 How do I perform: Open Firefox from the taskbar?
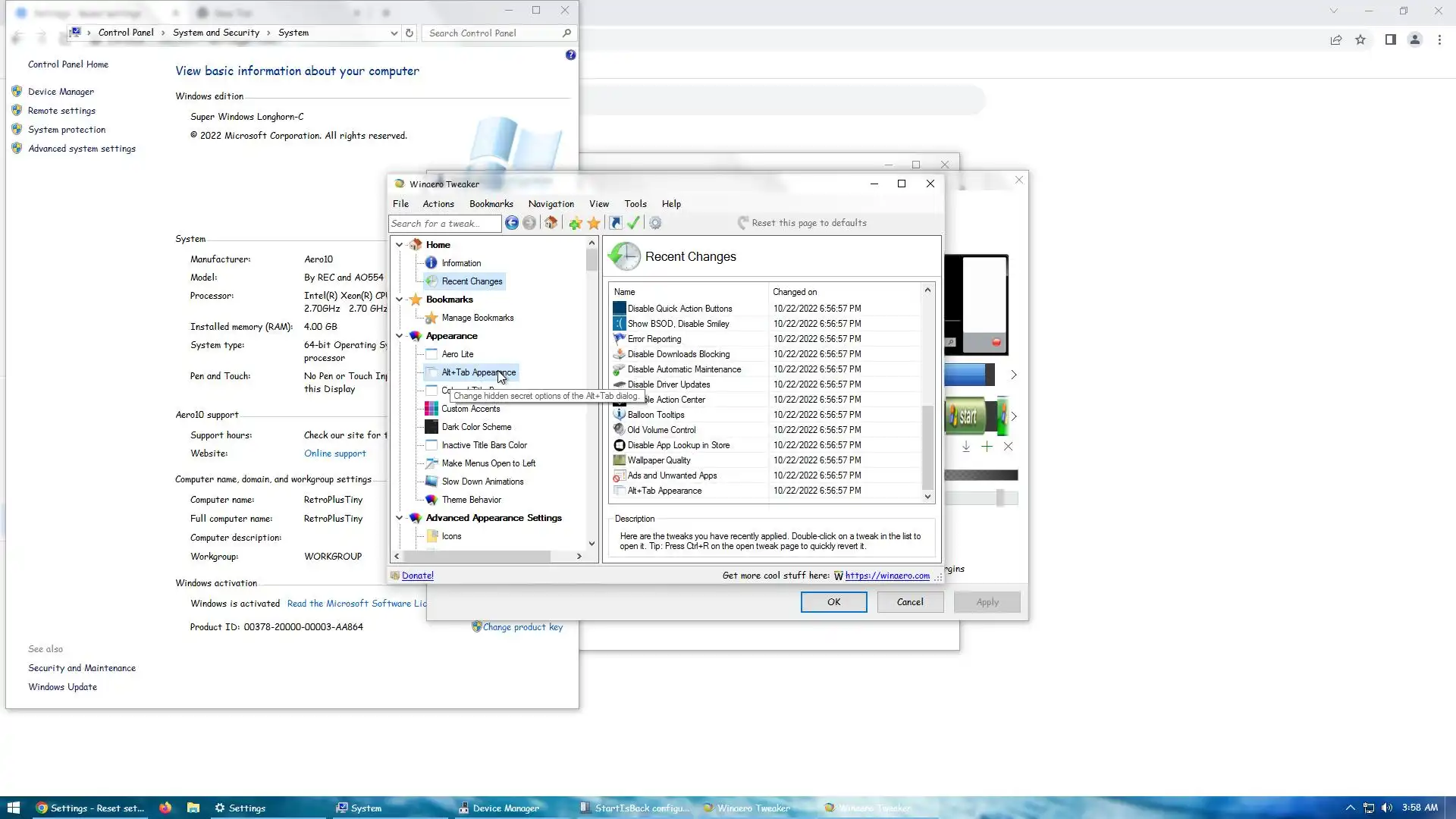pos(165,808)
